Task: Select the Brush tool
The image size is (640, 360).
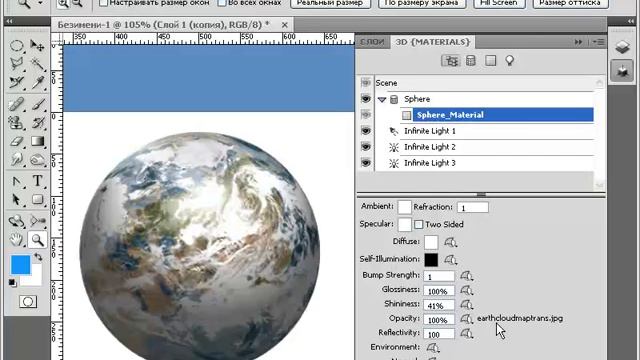Action: tap(38, 105)
